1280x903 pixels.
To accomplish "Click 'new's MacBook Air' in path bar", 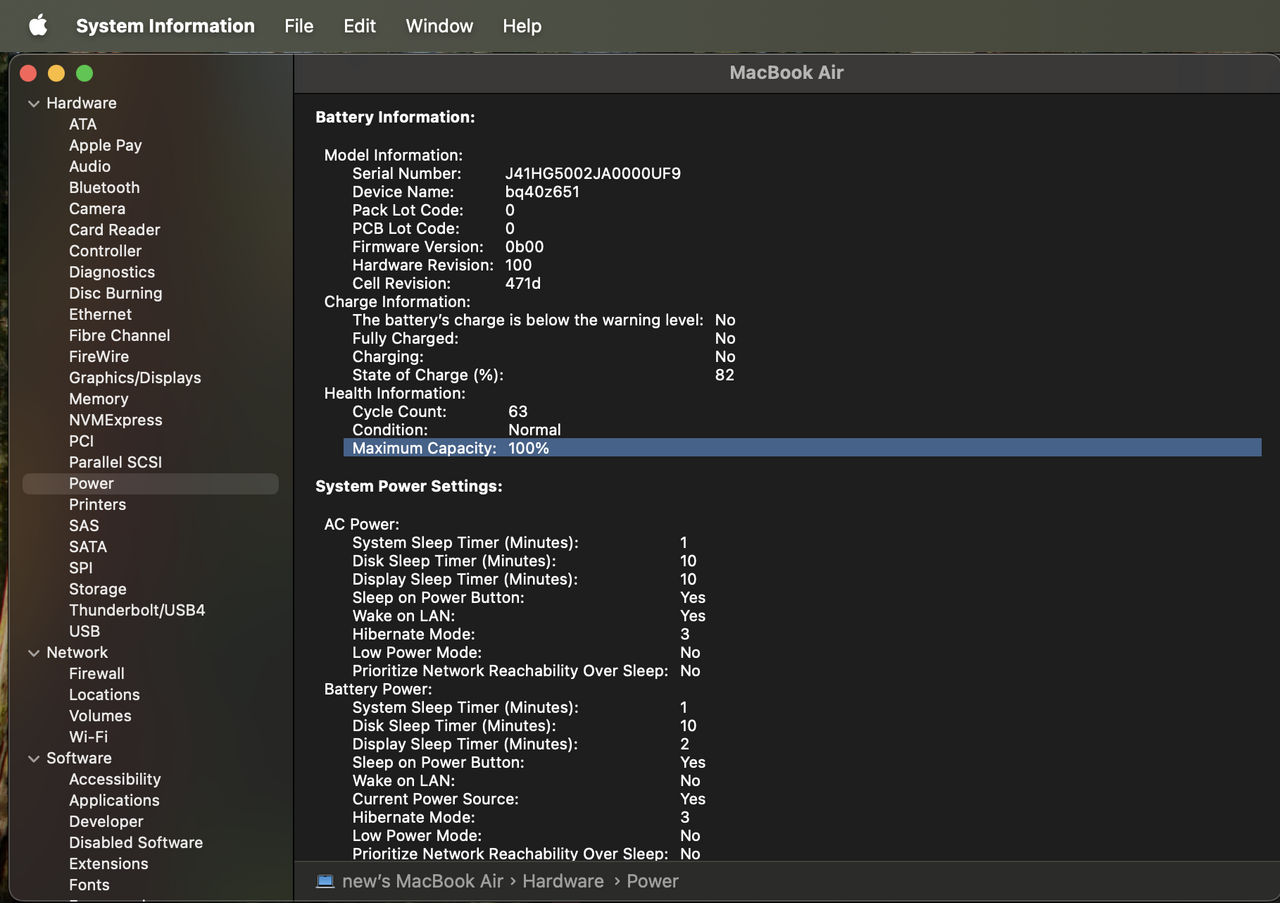I will pos(422,881).
